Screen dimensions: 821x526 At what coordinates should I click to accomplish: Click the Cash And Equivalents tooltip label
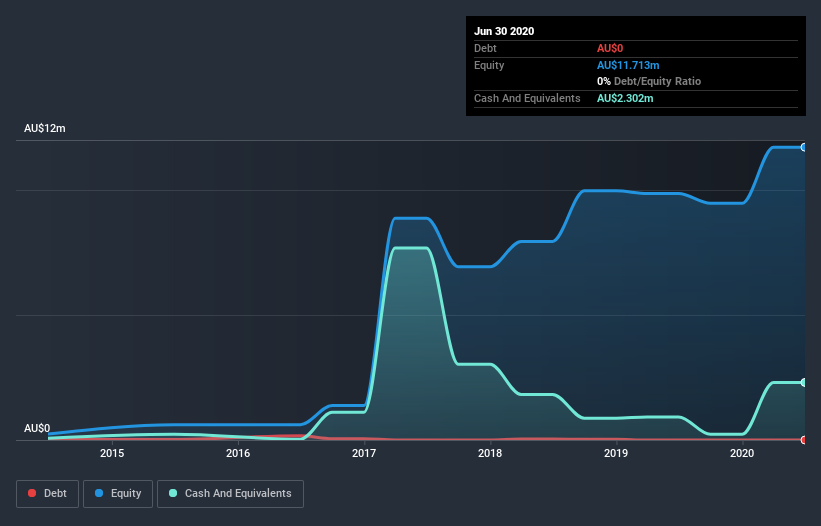coord(527,98)
